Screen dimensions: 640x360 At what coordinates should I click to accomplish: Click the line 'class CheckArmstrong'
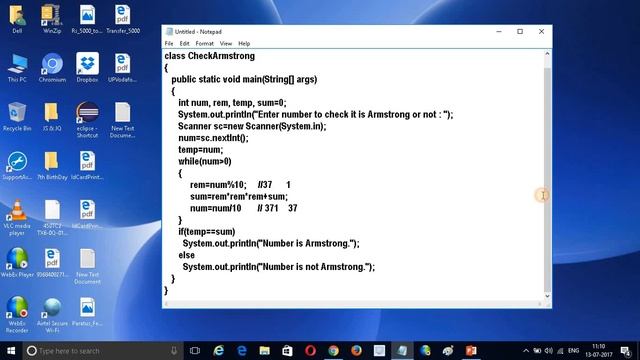tap(209, 56)
